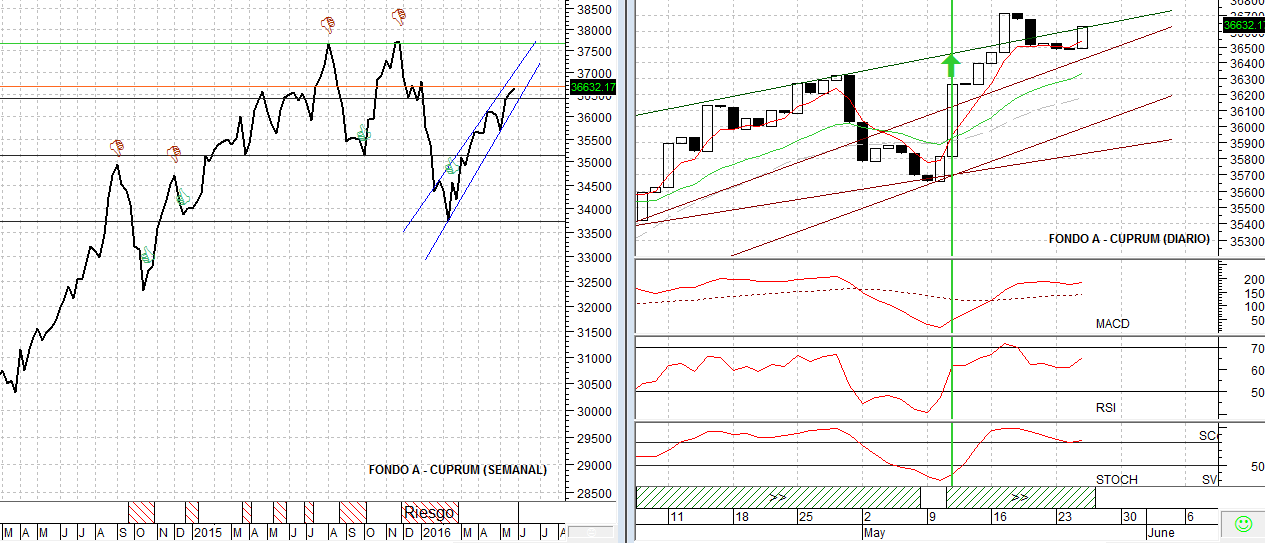The width and height of the screenshot is (1265, 543).
Task: Click the 2016 year label on weekly axis
Action: (436, 532)
